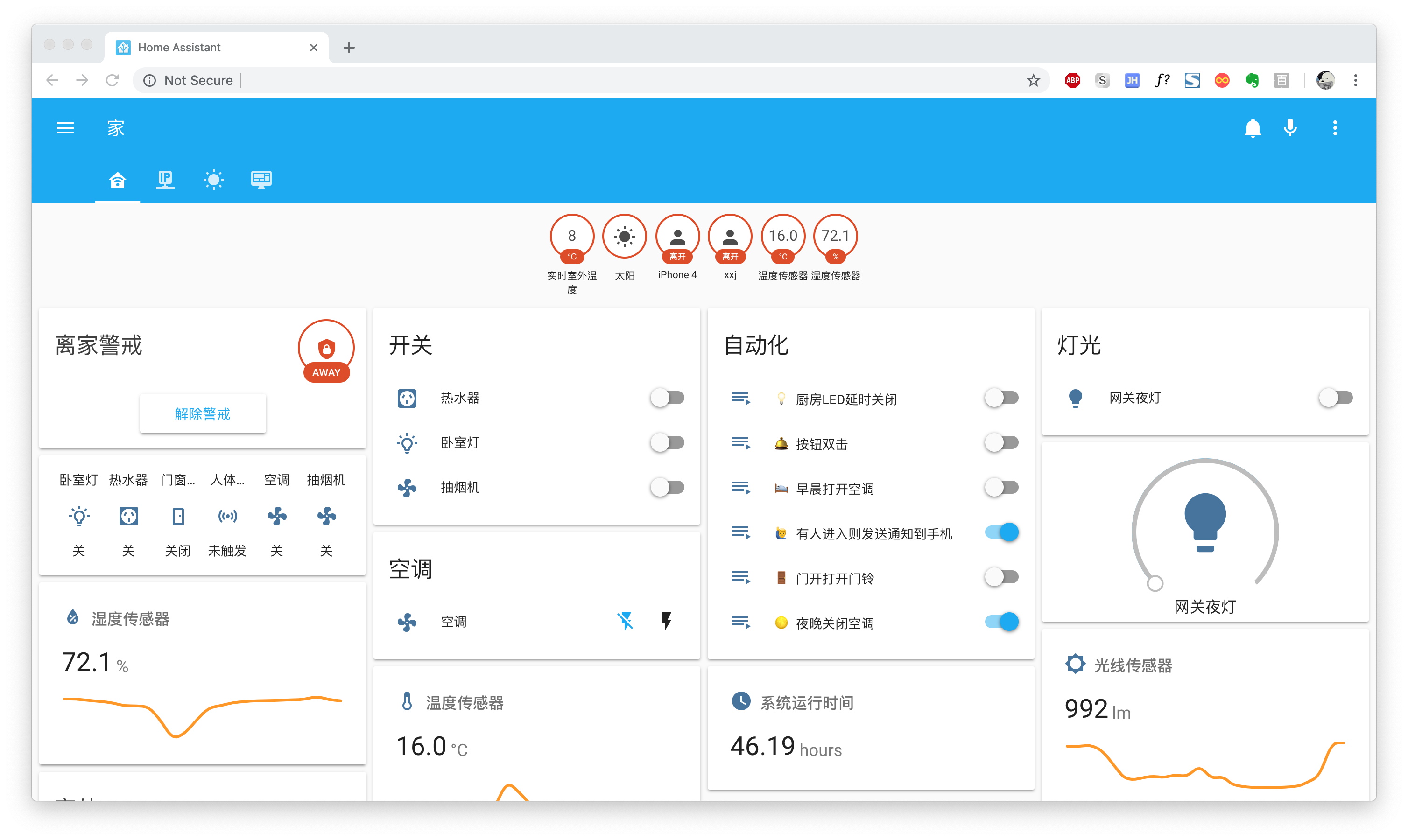Disable the 夜晚关闭空调 automation toggle
The height and width of the screenshot is (840, 1408).
pos(1001,622)
